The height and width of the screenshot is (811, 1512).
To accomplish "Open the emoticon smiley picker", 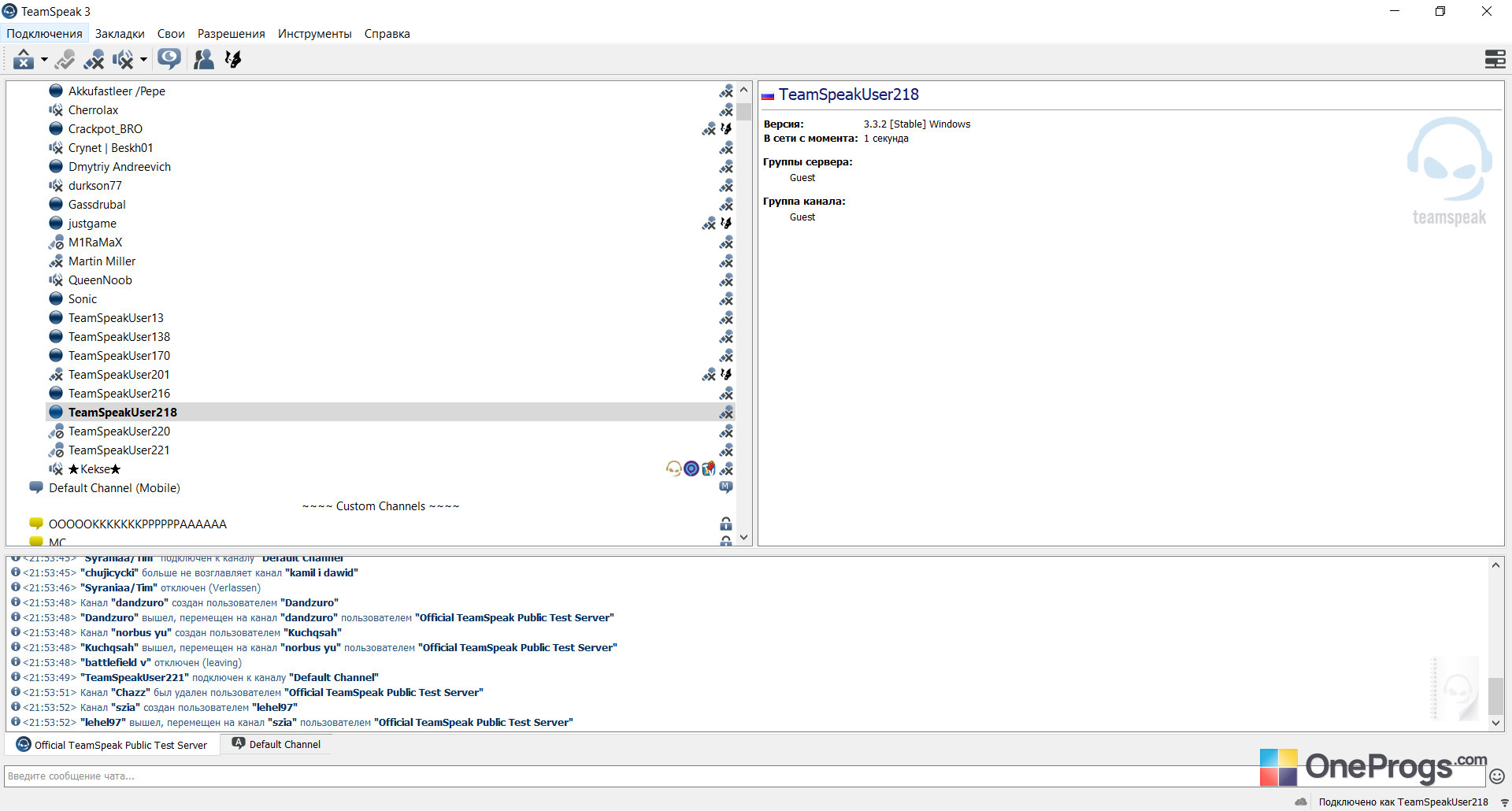I will 1497,776.
